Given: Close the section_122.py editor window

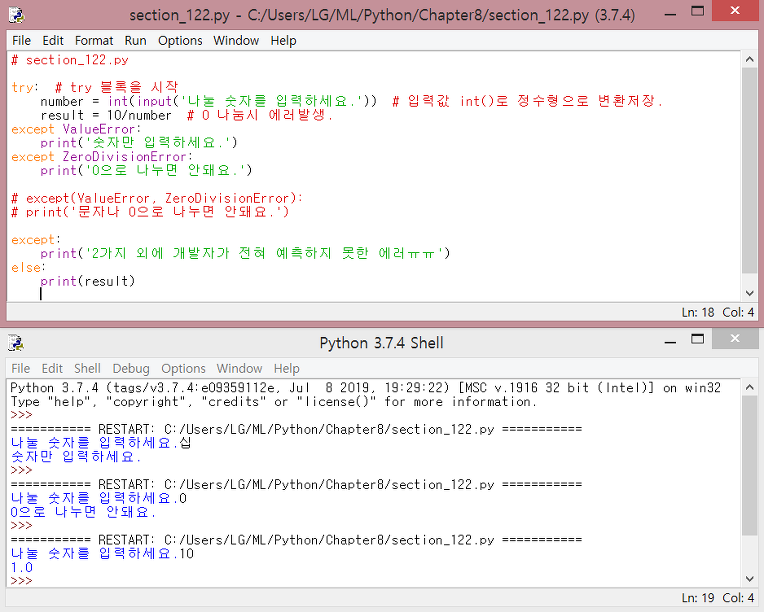Looking at the screenshot, I should point(735,10).
